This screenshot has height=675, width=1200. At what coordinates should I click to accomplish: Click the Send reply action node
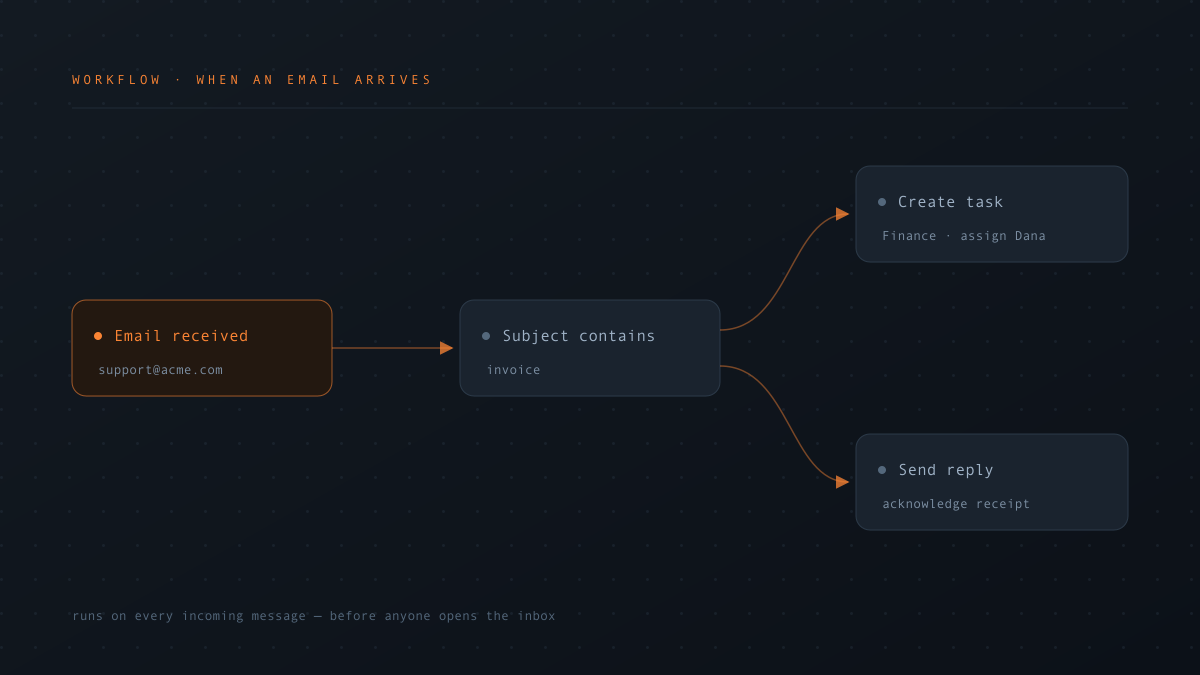pos(992,482)
